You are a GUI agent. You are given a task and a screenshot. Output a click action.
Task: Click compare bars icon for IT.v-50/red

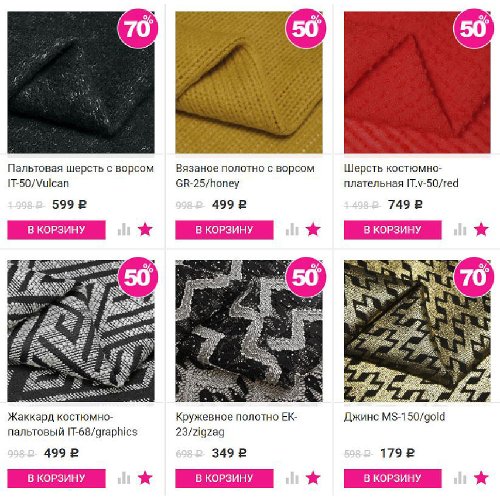coord(460,230)
